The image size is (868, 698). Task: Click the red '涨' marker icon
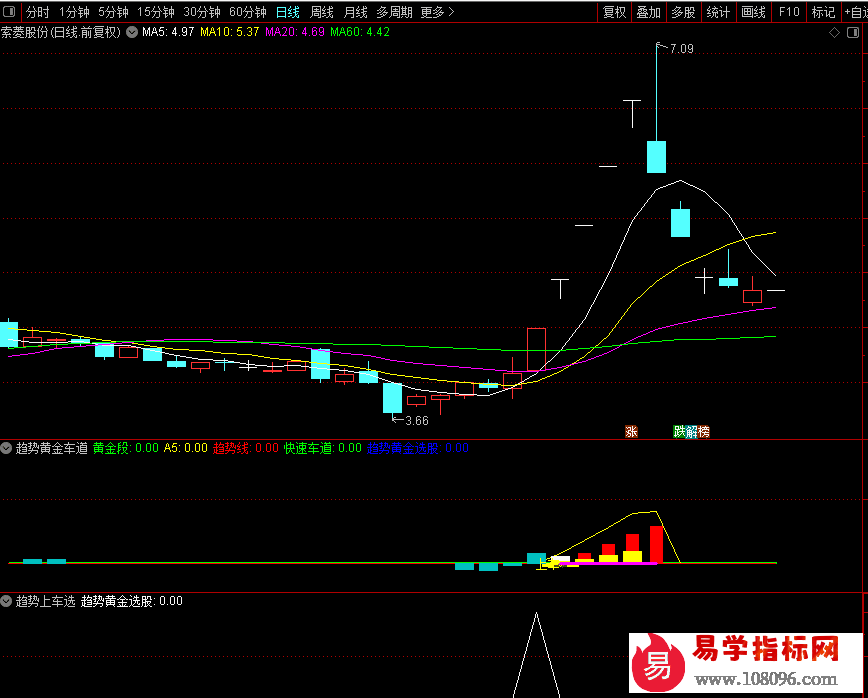click(631, 432)
